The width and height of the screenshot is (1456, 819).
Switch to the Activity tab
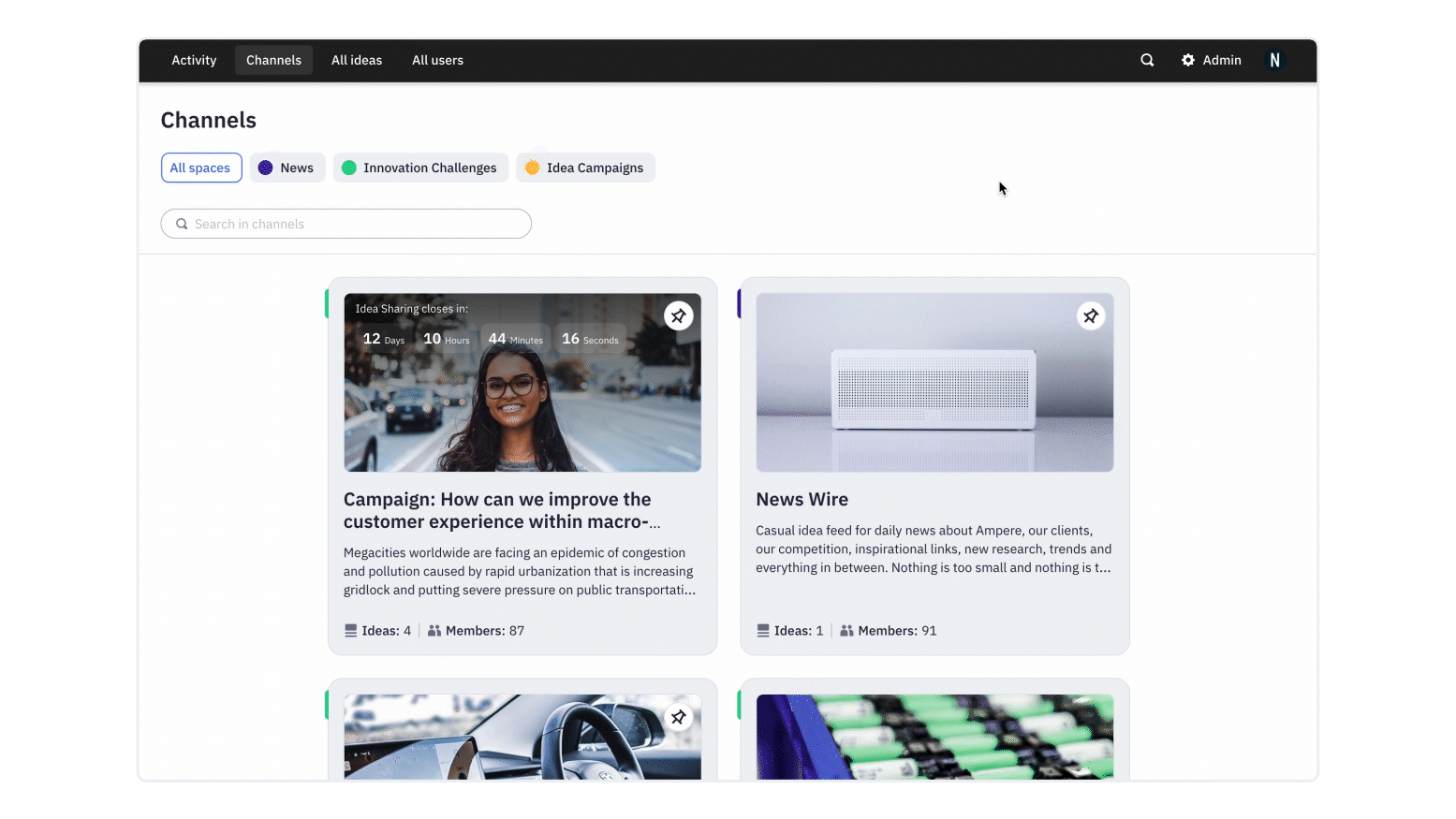coord(194,60)
